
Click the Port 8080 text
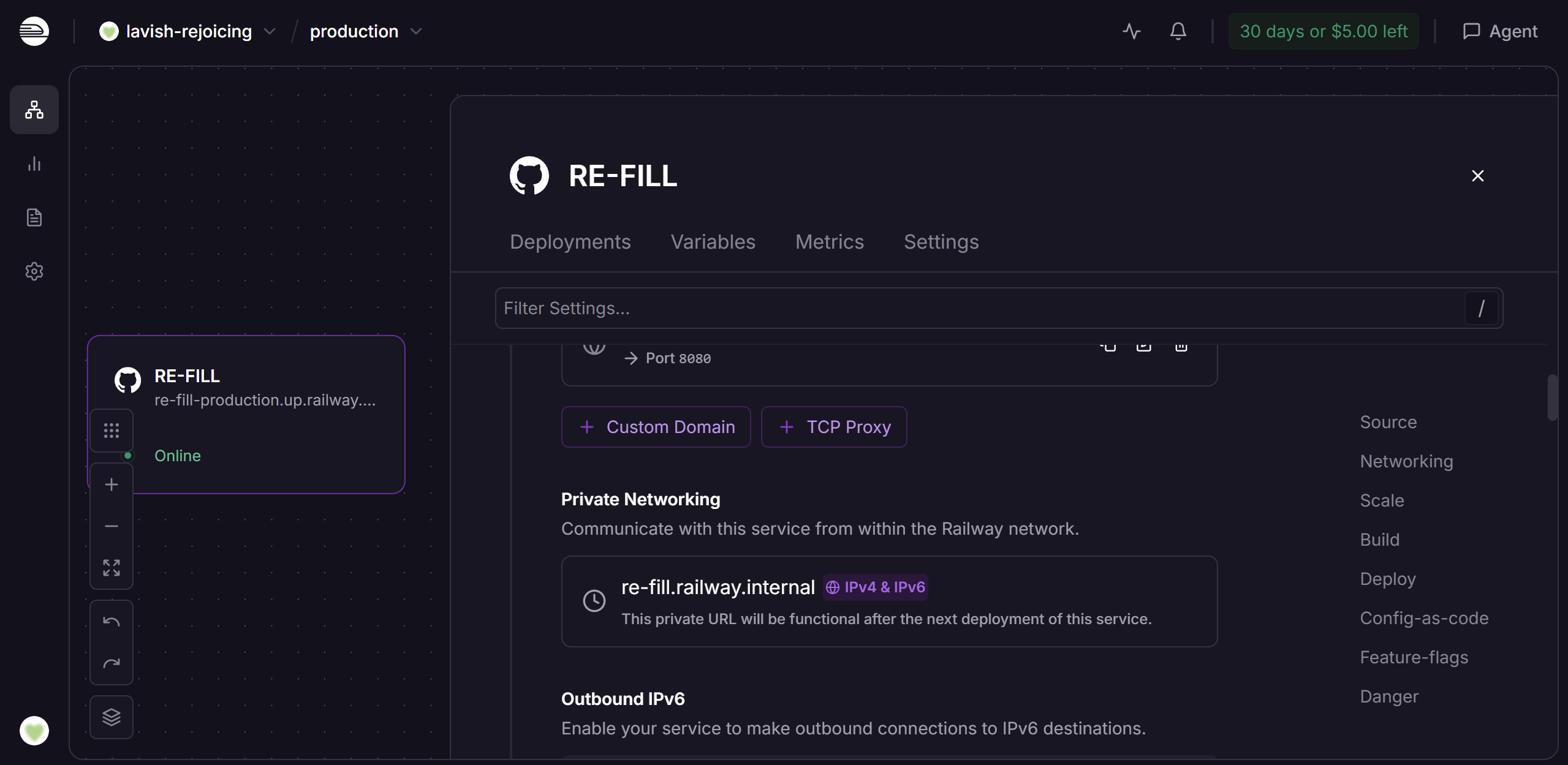(678, 358)
